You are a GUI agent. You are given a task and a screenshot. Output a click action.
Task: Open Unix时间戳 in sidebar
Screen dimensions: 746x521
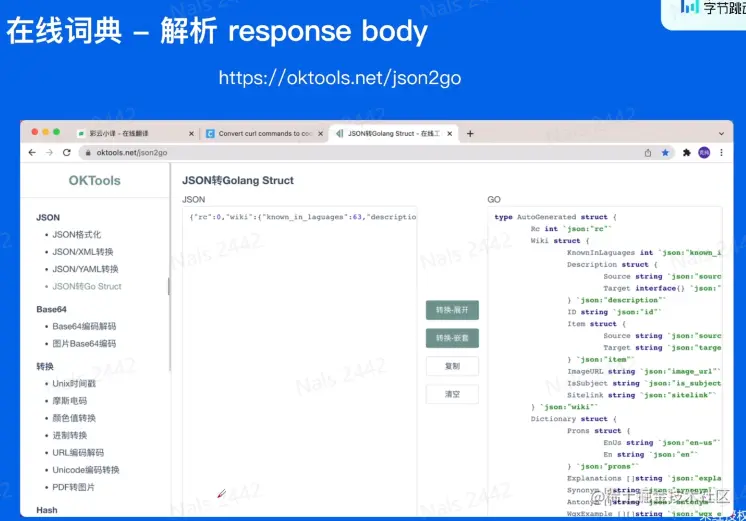(74, 383)
